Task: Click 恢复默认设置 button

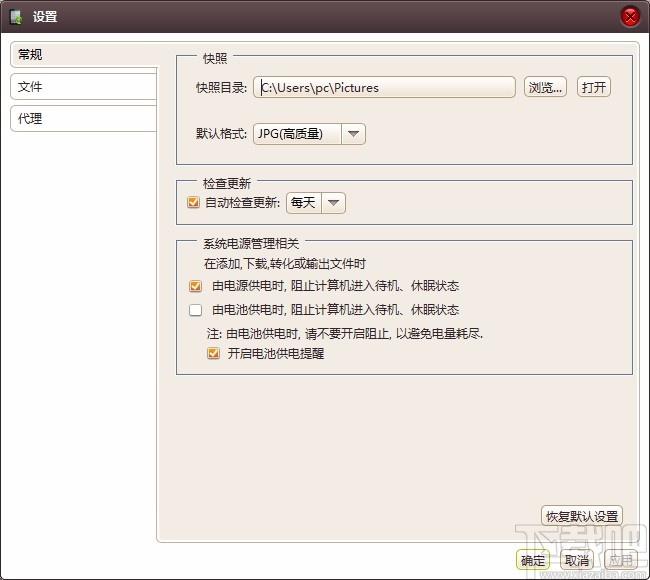Action: coord(582,516)
